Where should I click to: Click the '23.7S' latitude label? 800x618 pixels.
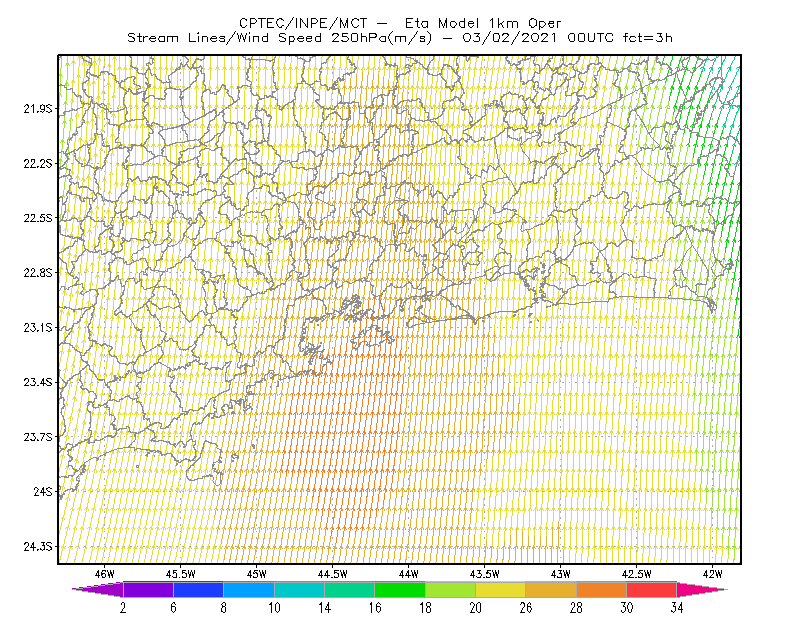tap(38, 437)
